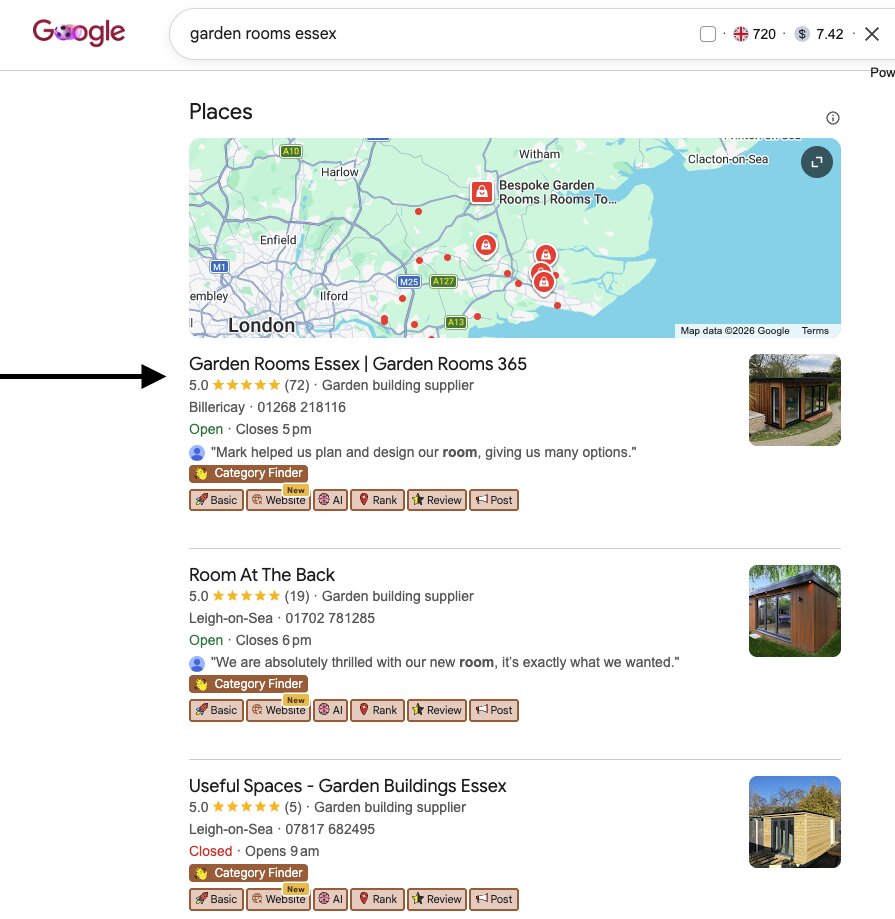Viewport: 895px width, 919px height.
Task: Click into the garden rooms essex search field
Action: [x=434, y=34]
